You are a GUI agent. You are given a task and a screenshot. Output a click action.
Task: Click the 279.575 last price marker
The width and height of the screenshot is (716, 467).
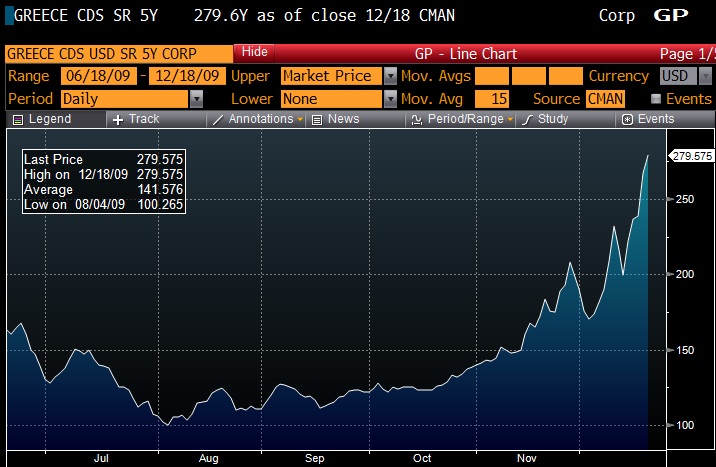pos(692,156)
